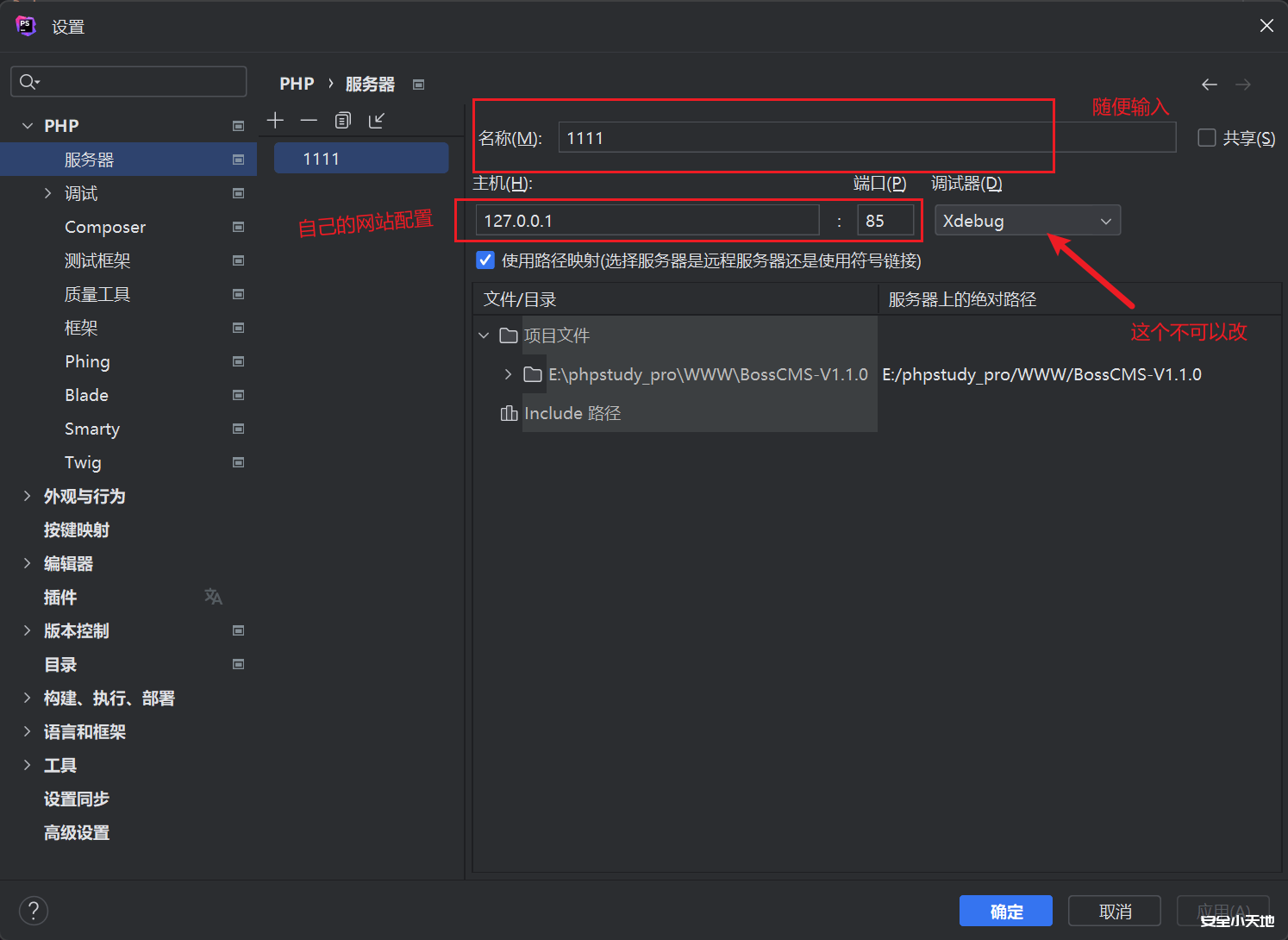Confirm settings with the 确定 button
This screenshot has width=1288, height=940.
pos(1005,910)
